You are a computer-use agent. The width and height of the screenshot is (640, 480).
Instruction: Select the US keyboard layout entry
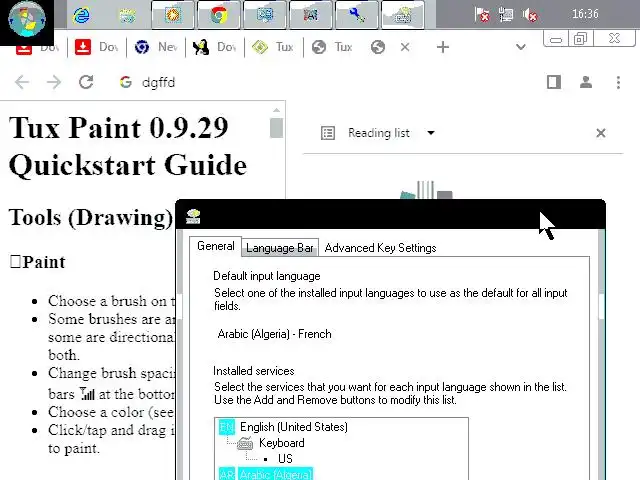pos(285,459)
